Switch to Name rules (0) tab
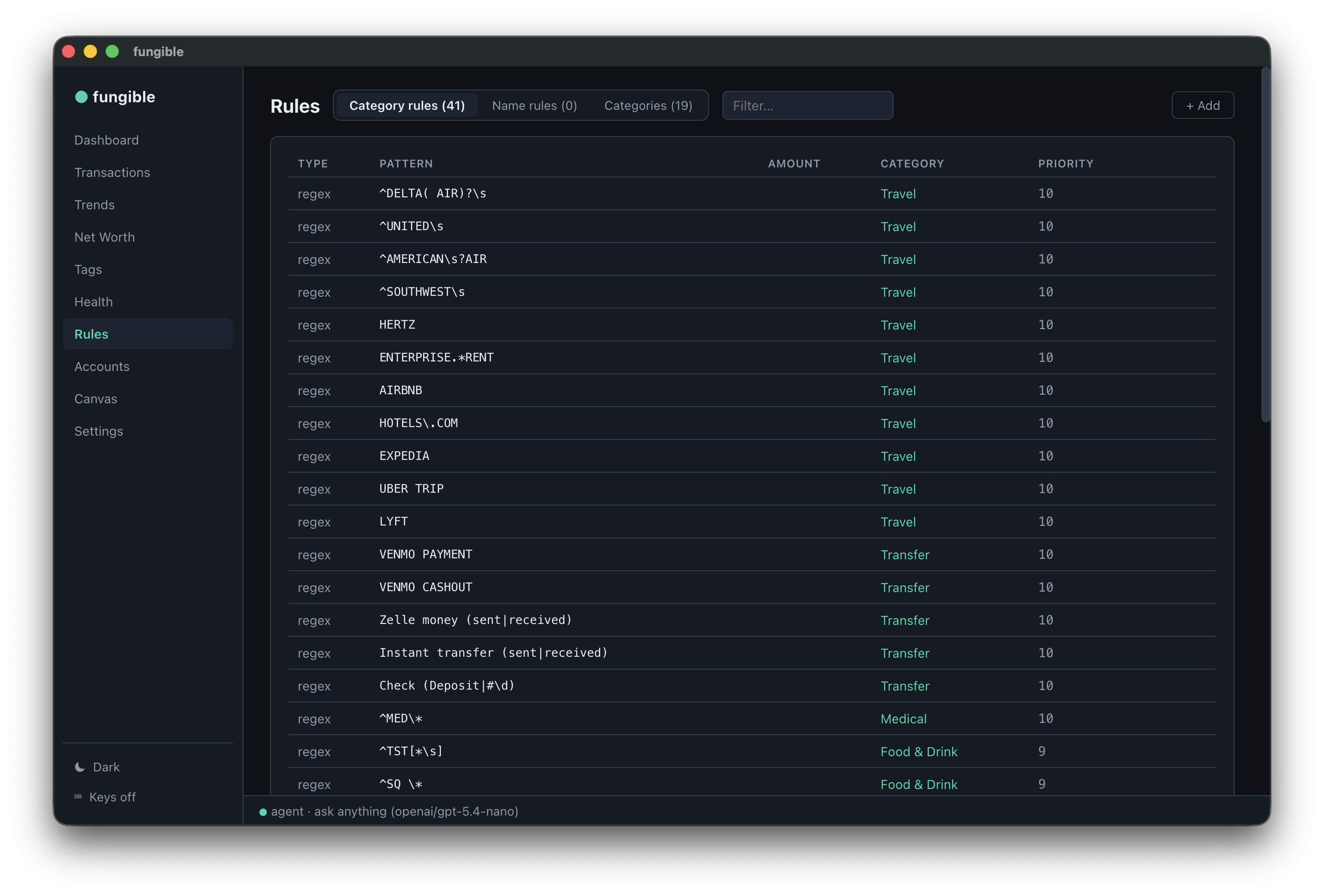Image resolution: width=1324 pixels, height=896 pixels. point(535,106)
